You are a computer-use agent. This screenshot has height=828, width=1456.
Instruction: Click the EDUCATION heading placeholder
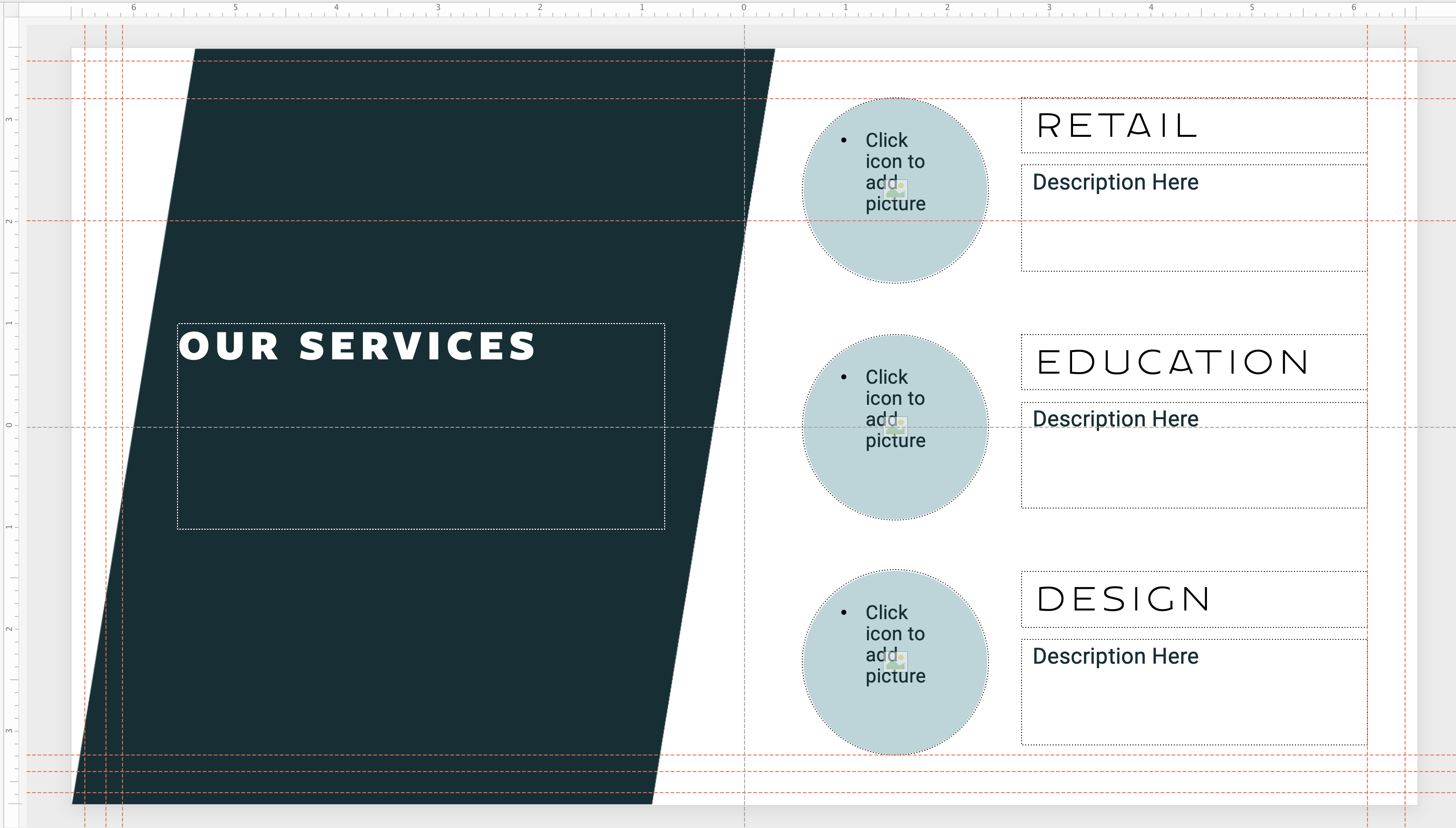1194,362
